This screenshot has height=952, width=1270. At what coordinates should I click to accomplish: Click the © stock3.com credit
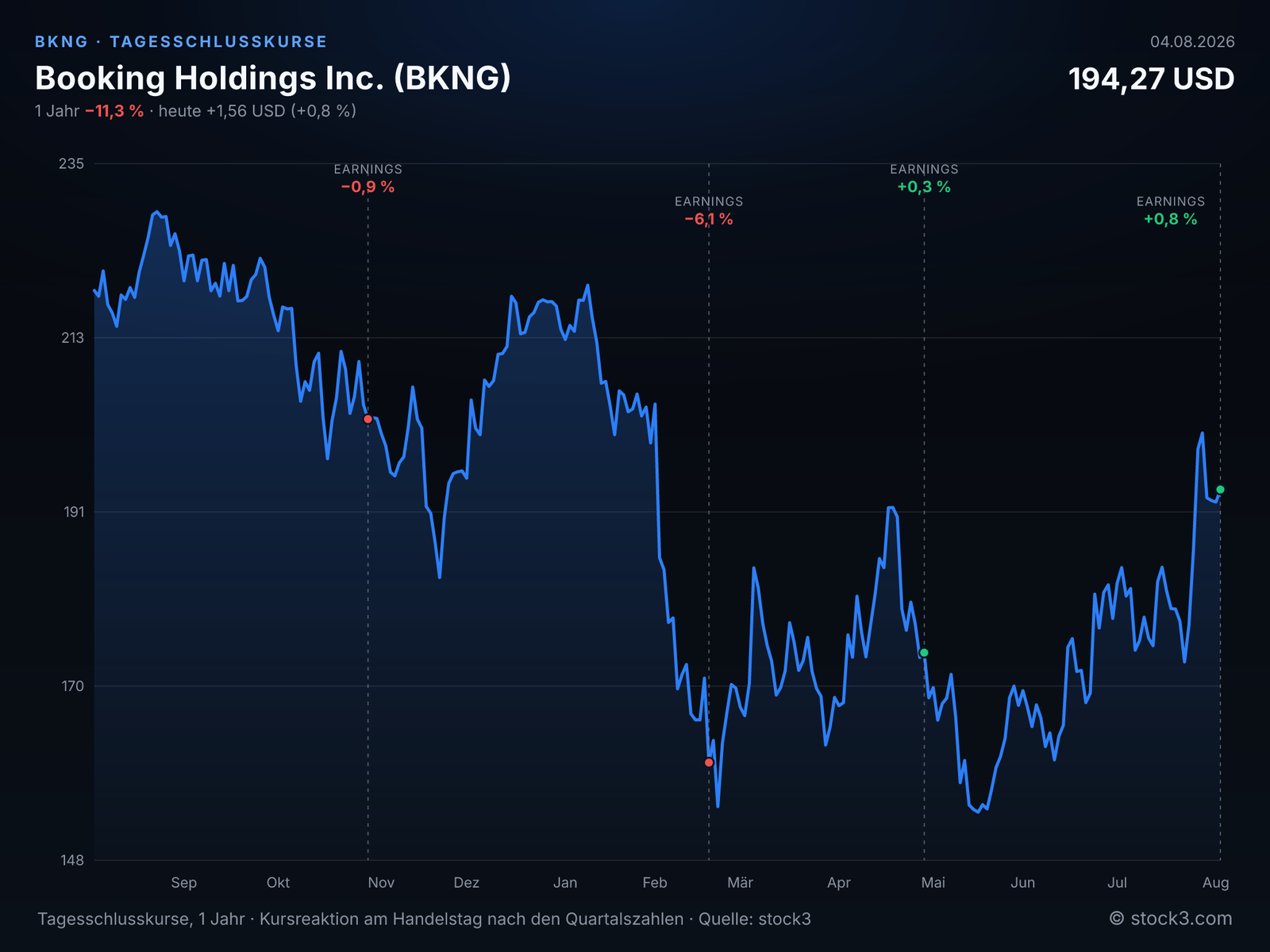[x=1171, y=919]
